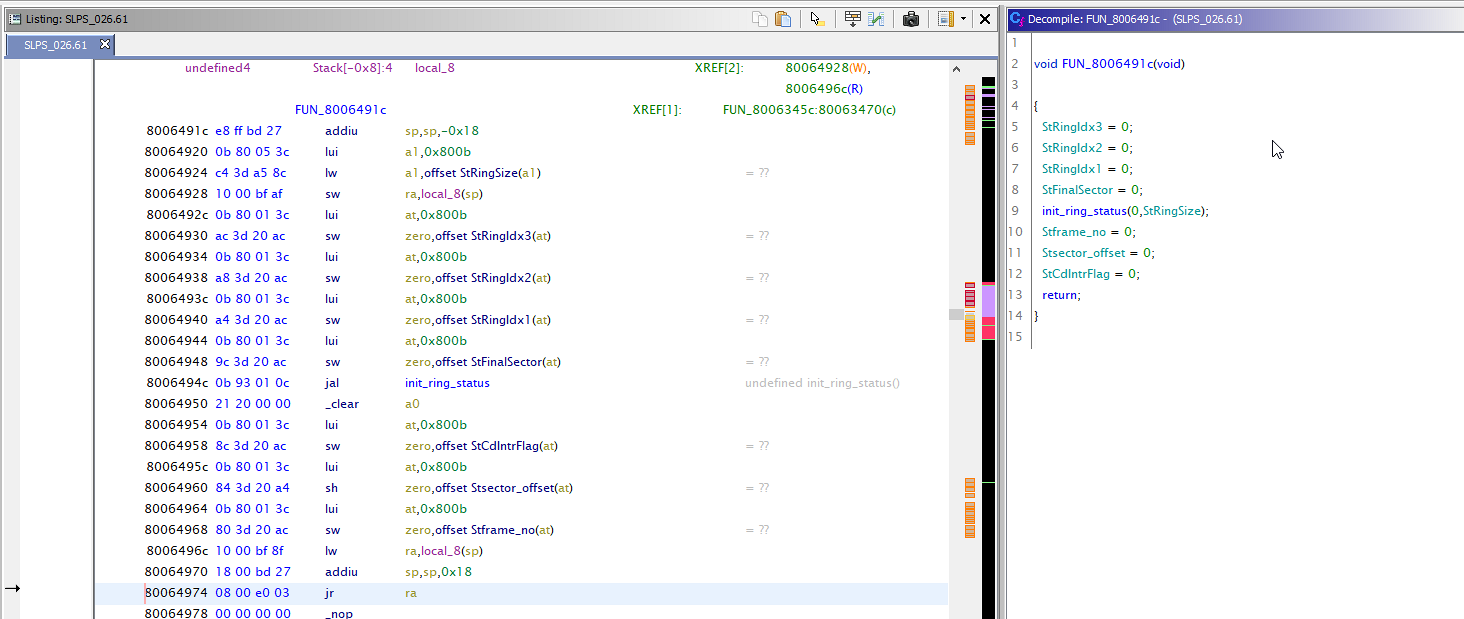The width and height of the screenshot is (1464, 619).
Task: Click StFinalSector in decompiler
Action: (1078, 190)
